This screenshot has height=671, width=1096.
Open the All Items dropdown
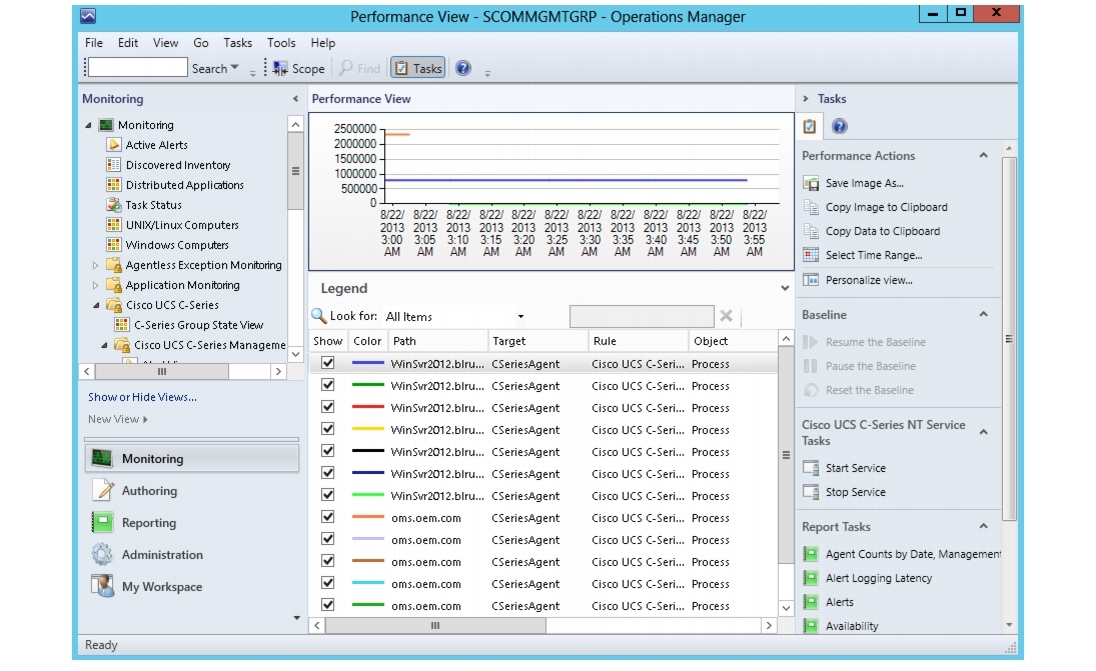[522, 318]
